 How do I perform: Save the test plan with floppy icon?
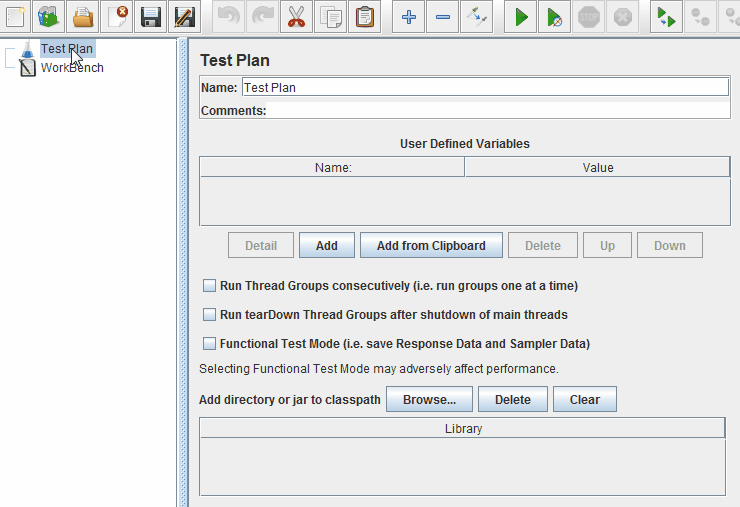tap(151, 17)
